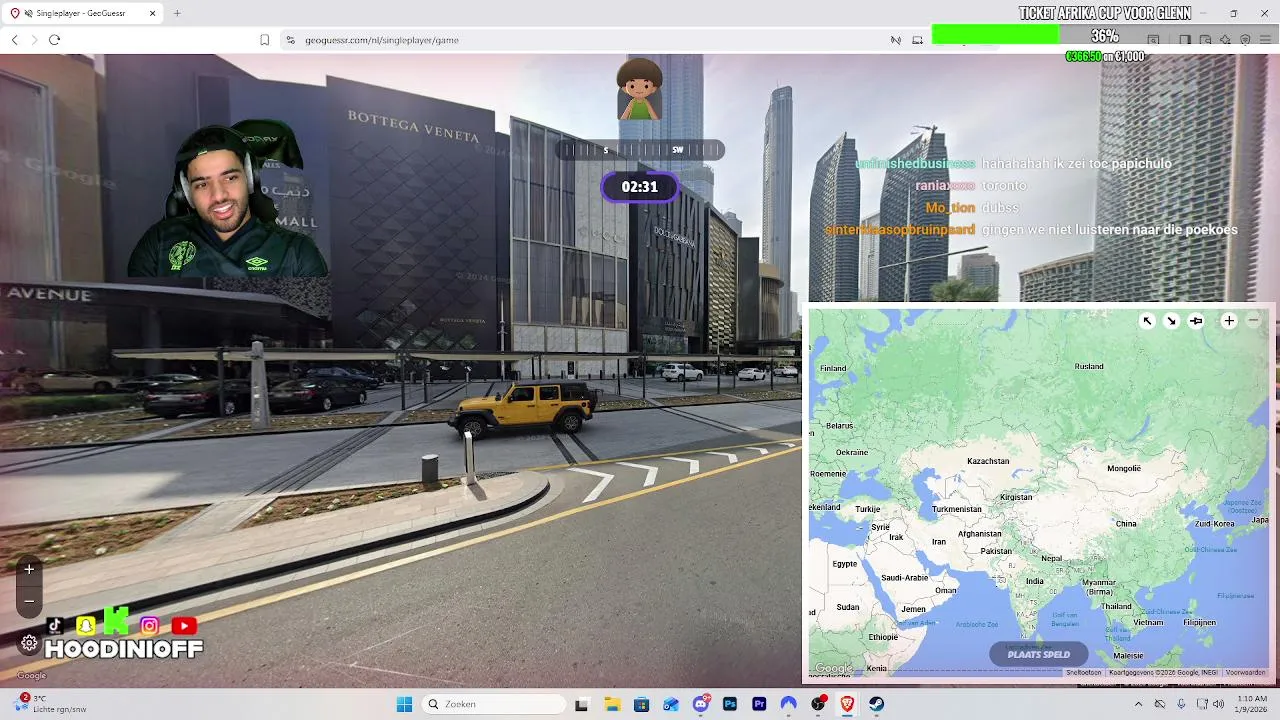Show hidden system tray icons
Viewport: 1280px width, 720px height.
click(1138, 704)
